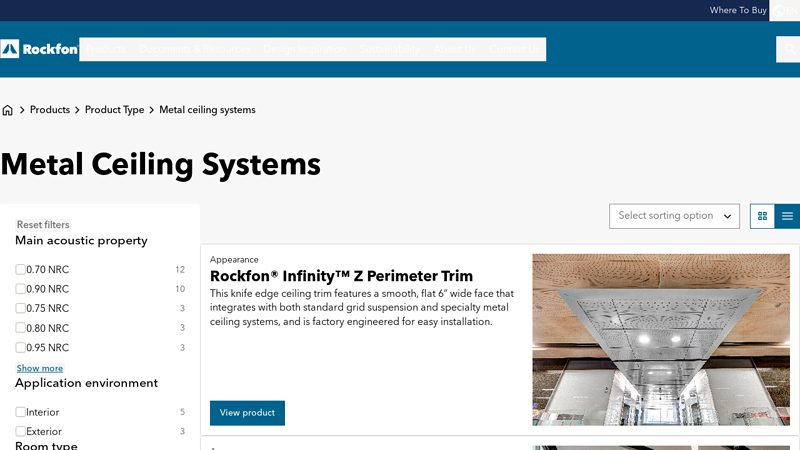
Task: Click the Main acoustic property heading
Action: point(81,240)
